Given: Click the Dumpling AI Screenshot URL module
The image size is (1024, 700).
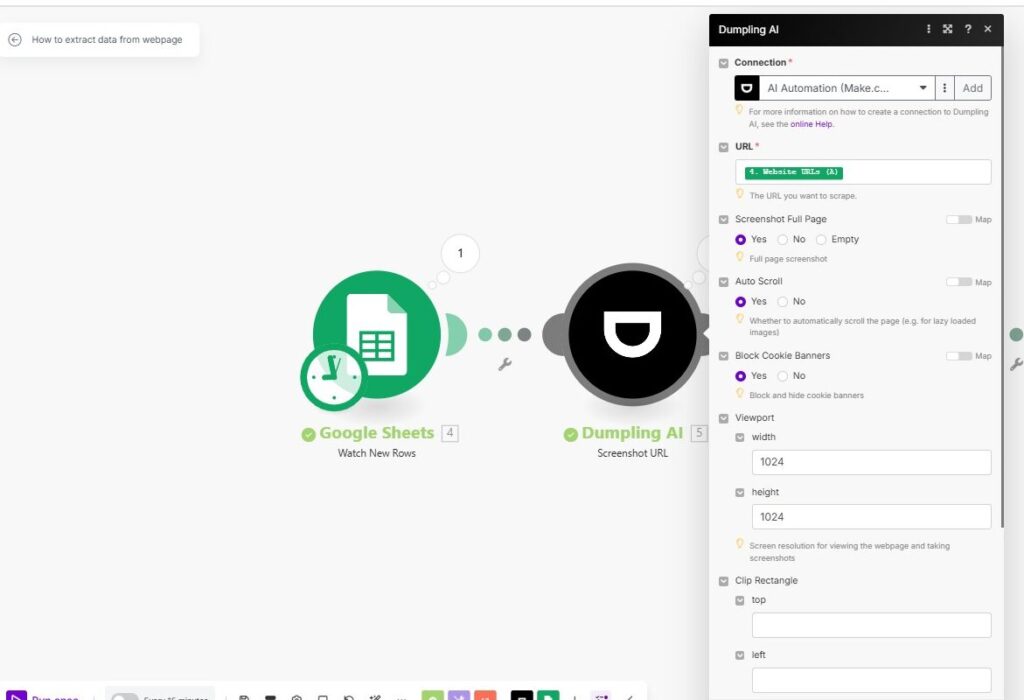Looking at the screenshot, I should tap(631, 334).
